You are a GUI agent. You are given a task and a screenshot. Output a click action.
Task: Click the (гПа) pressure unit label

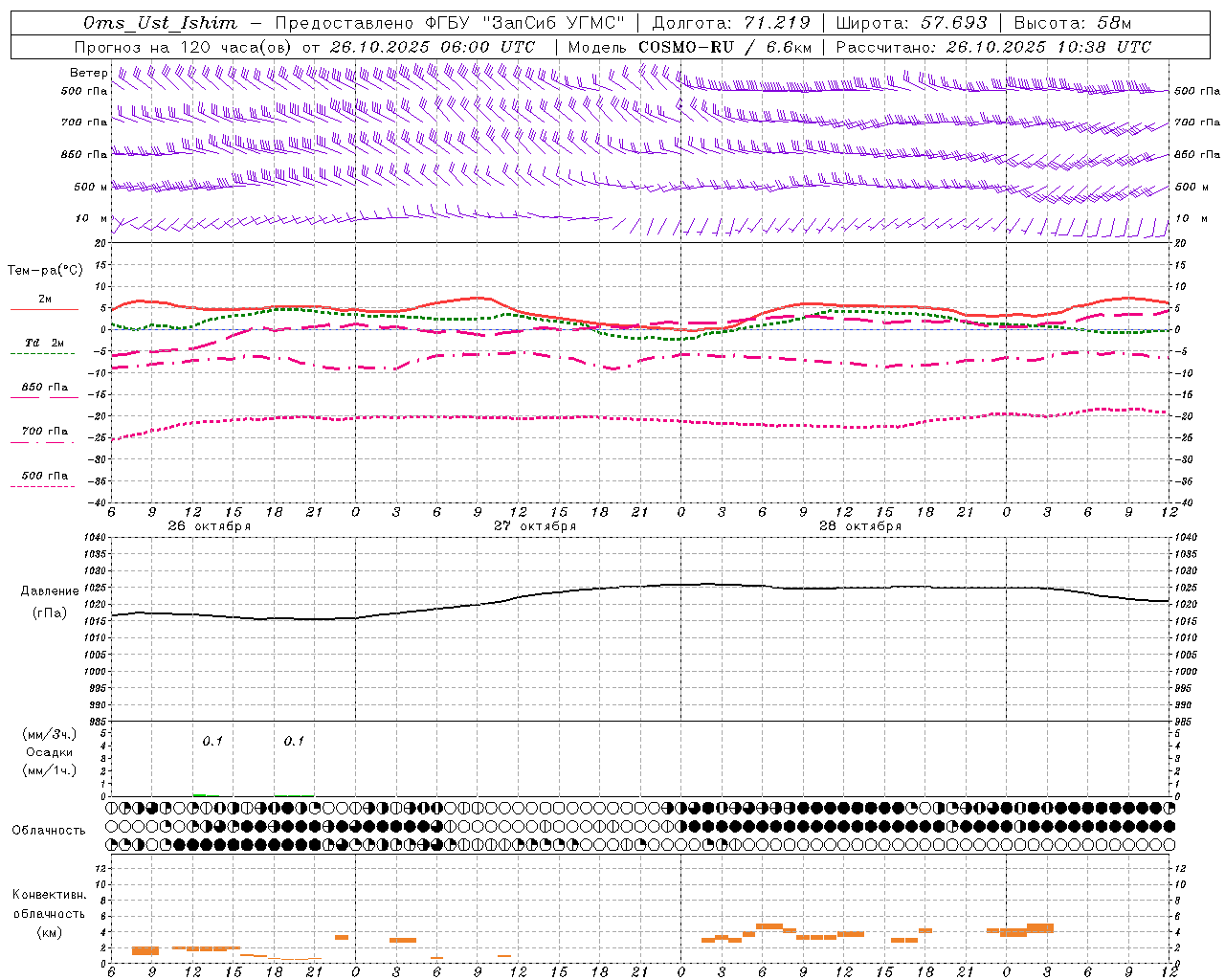[x=50, y=613]
